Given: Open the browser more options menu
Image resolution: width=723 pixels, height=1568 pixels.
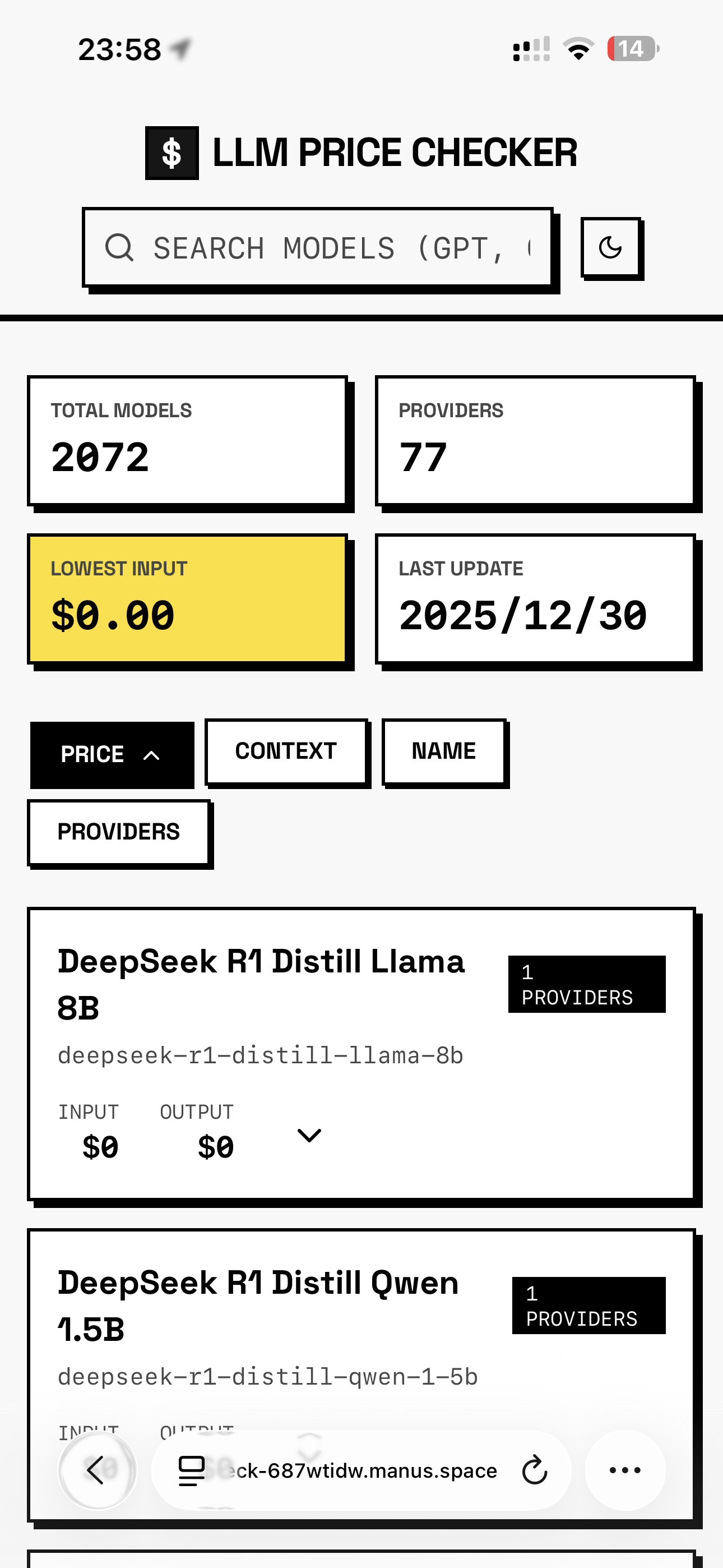Looking at the screenshot, I should tap(625, 1470).
